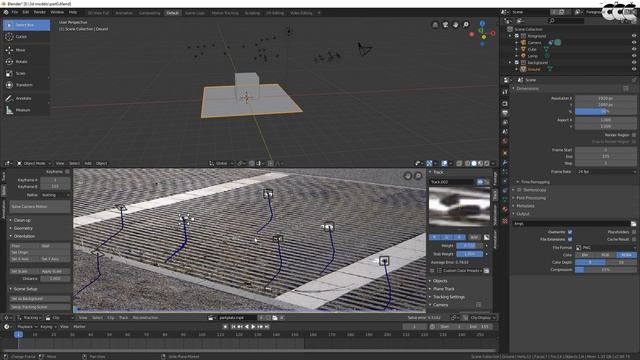Open the View Layer properties tab icon

505,122
